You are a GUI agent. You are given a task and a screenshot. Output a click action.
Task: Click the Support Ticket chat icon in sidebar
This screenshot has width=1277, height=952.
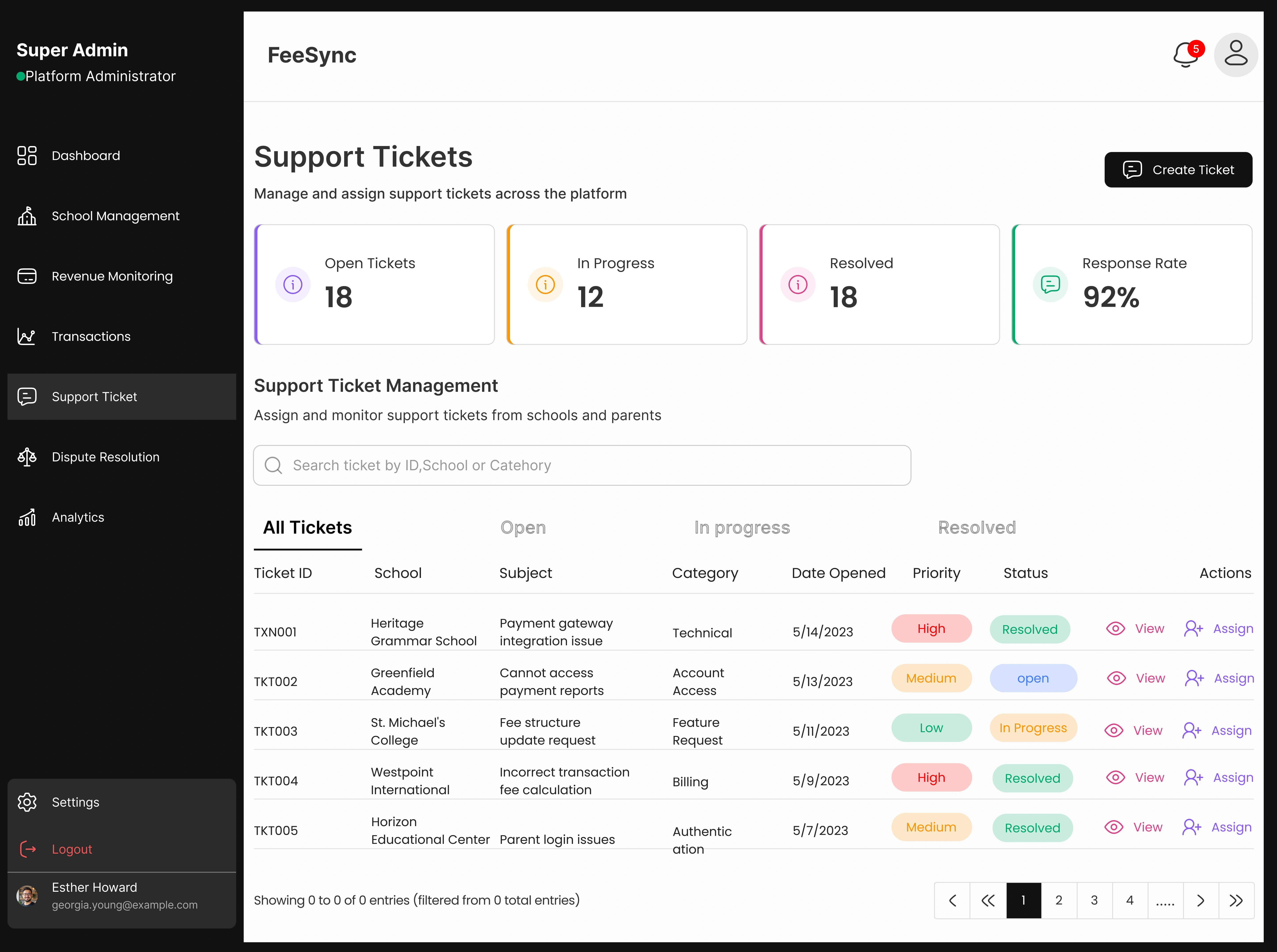pyautogui.click(x=27, y=396)
